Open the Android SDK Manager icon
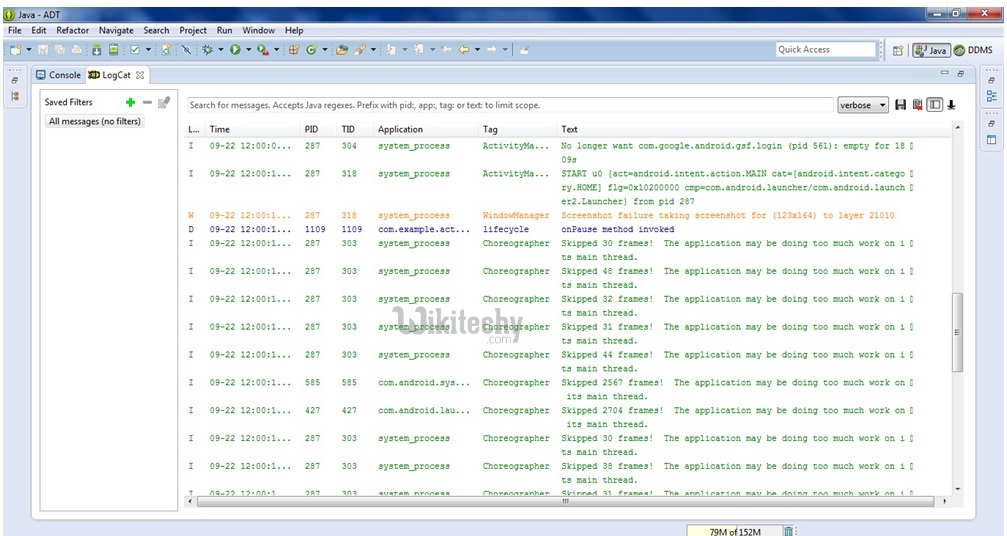Image resolution: width=1007 pixels, height=536 pixels. (x=96, y=49)
